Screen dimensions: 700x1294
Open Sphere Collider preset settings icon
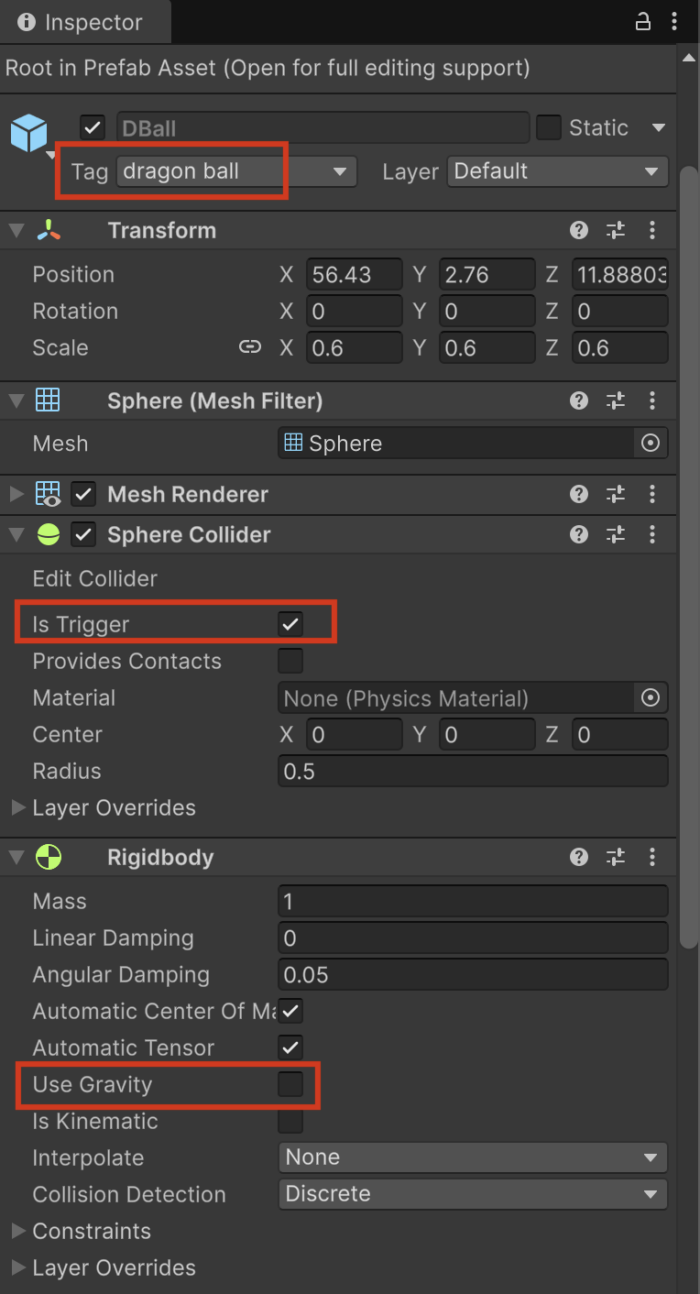(616, 535)
